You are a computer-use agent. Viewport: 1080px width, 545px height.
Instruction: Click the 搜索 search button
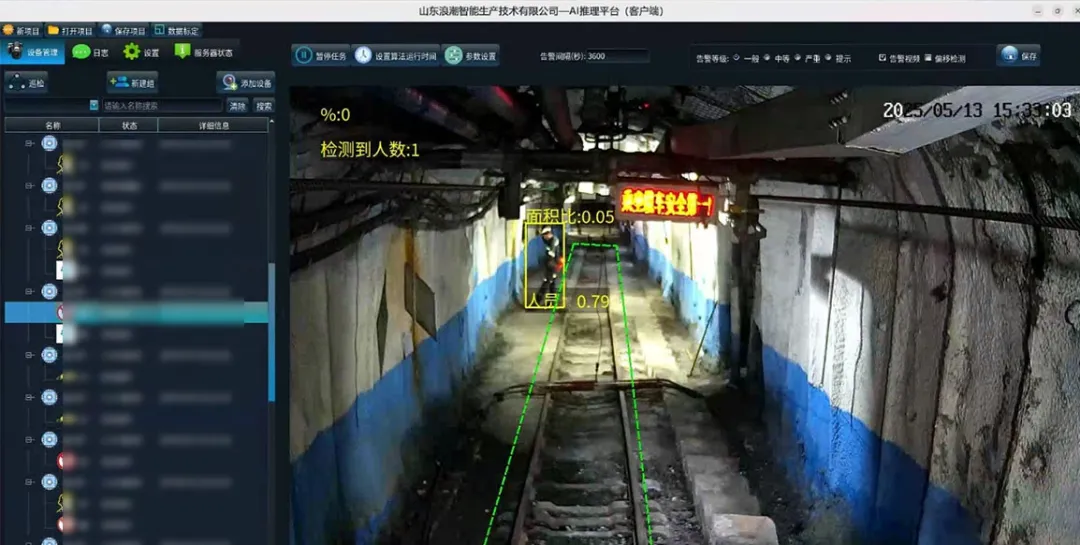click(x=263, y=106)
